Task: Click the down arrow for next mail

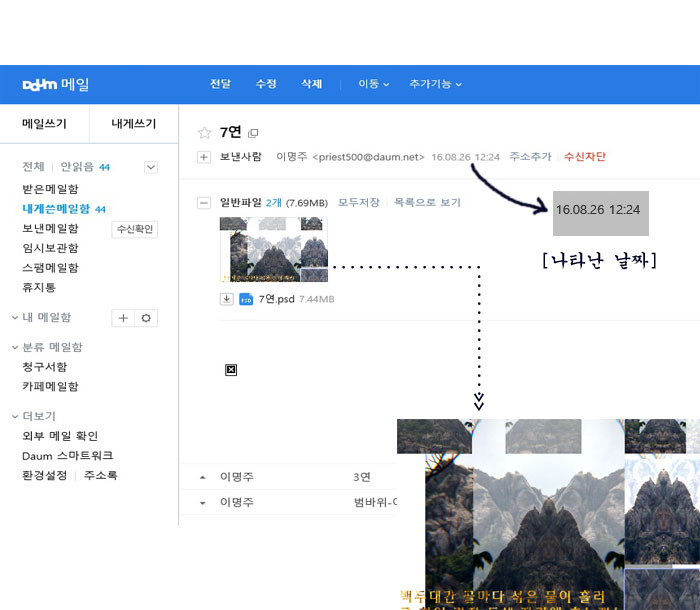Action: click(203, 503)
